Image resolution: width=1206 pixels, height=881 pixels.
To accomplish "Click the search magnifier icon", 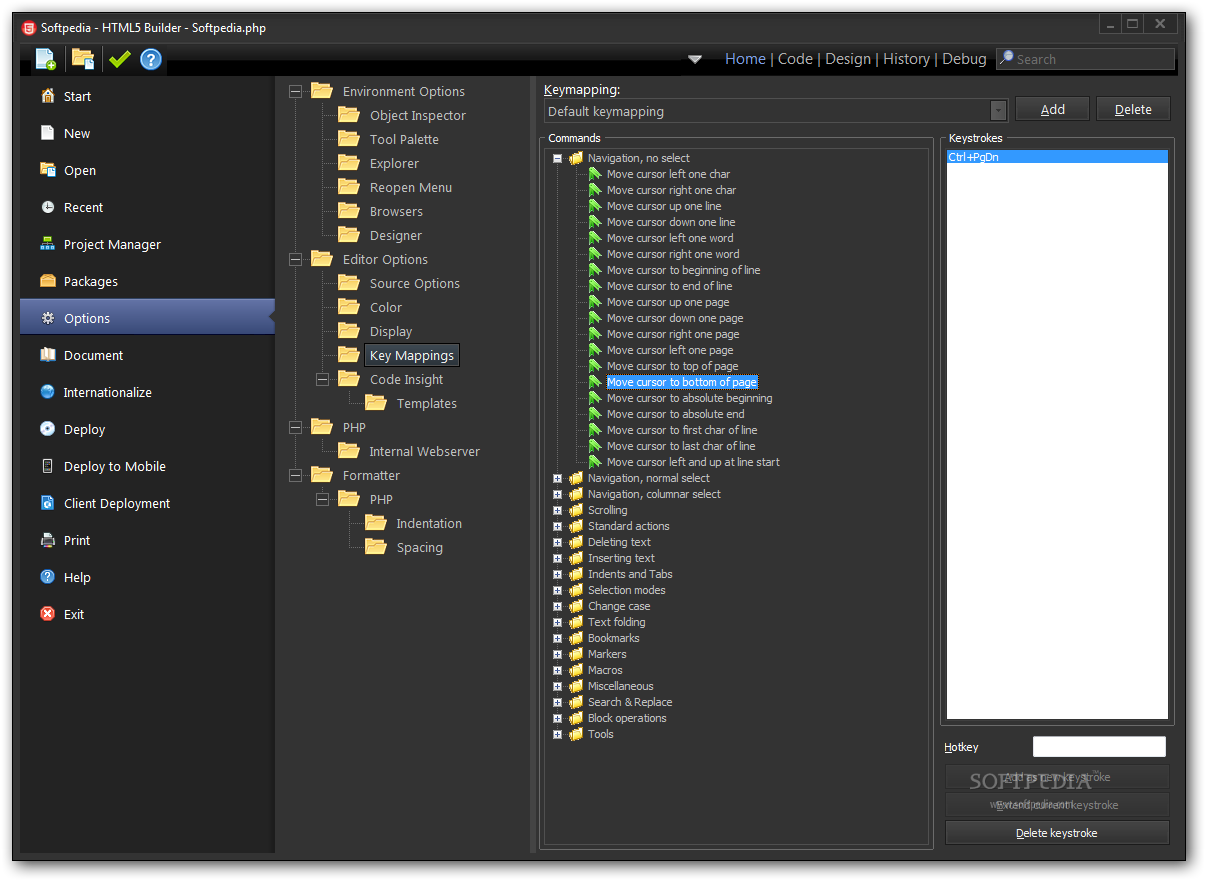I will click(x=1006, y=58).
